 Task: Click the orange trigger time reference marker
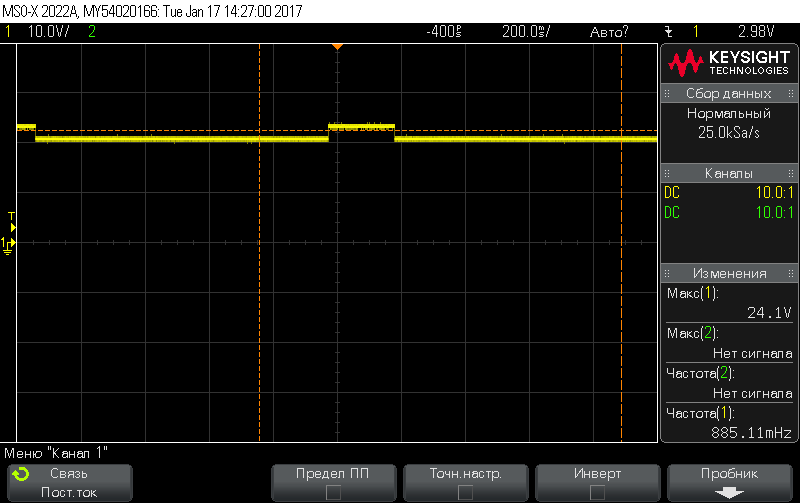[x=337, y=46]
